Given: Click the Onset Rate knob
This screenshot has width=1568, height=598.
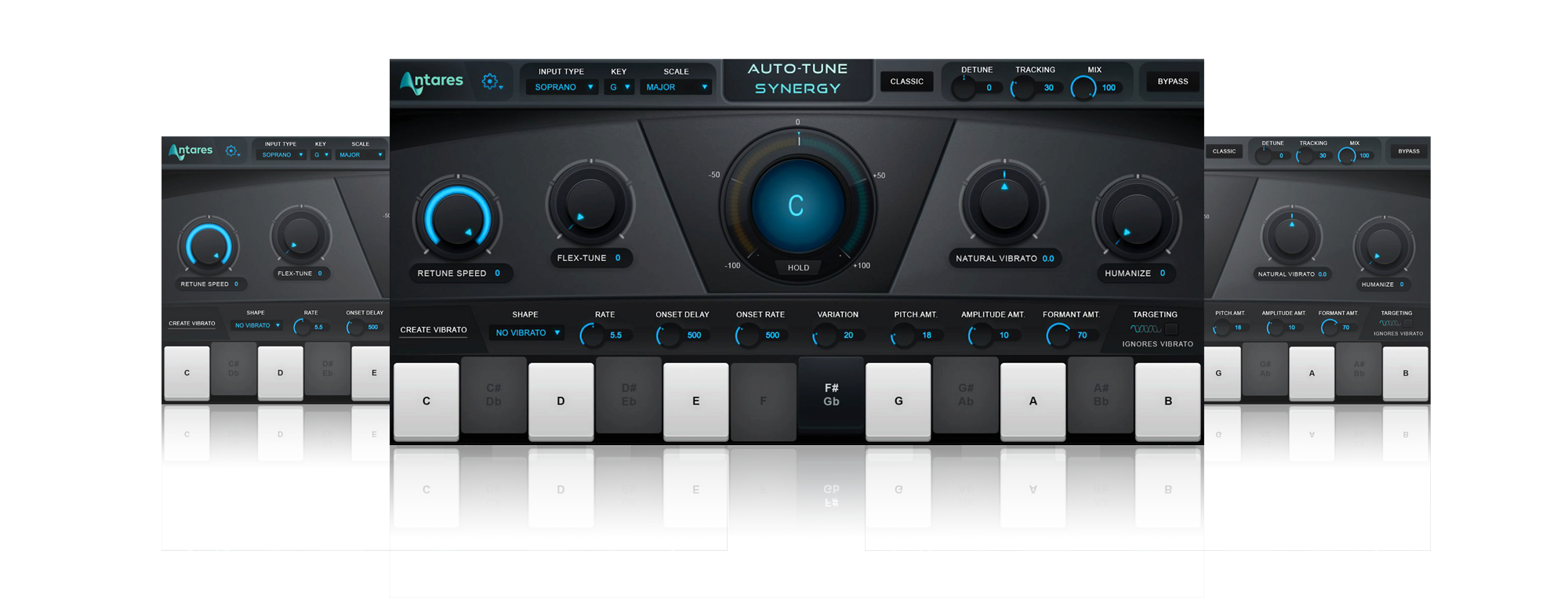Looking at the screenshot, I should pyautogui.click(x=746, y=335).
